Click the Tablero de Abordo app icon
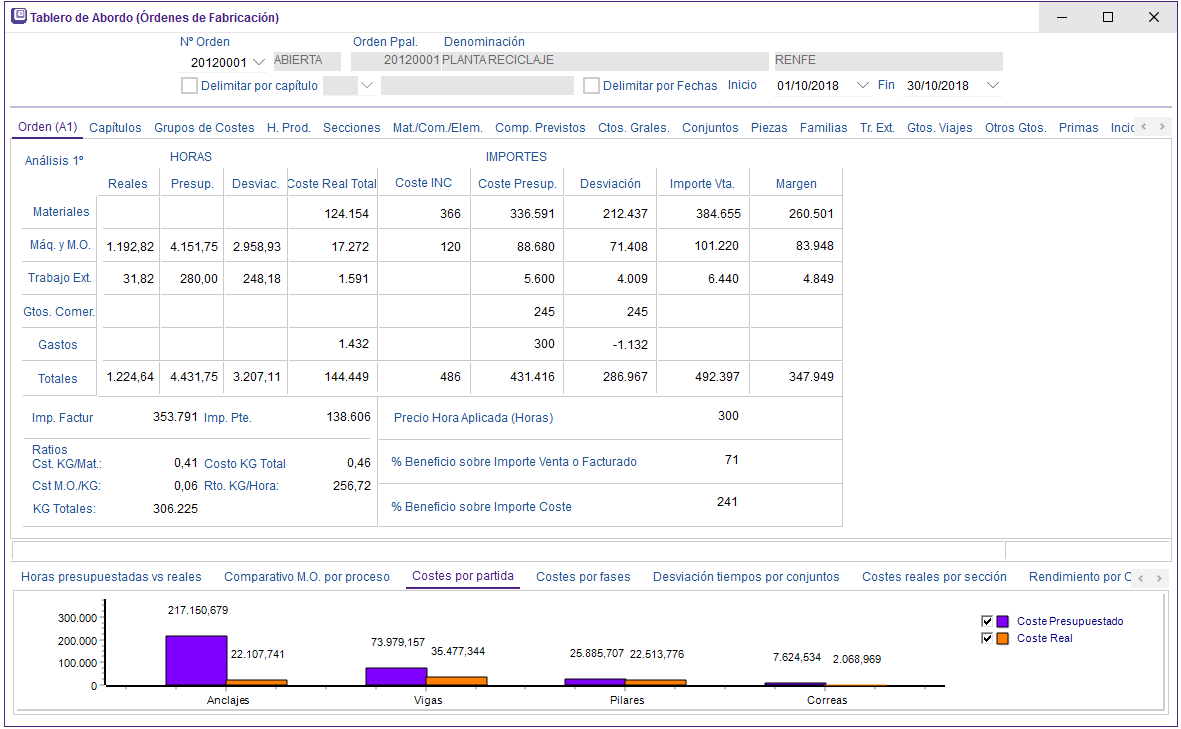This screenshot has height=729, width=1181. (x=18, y=17)
